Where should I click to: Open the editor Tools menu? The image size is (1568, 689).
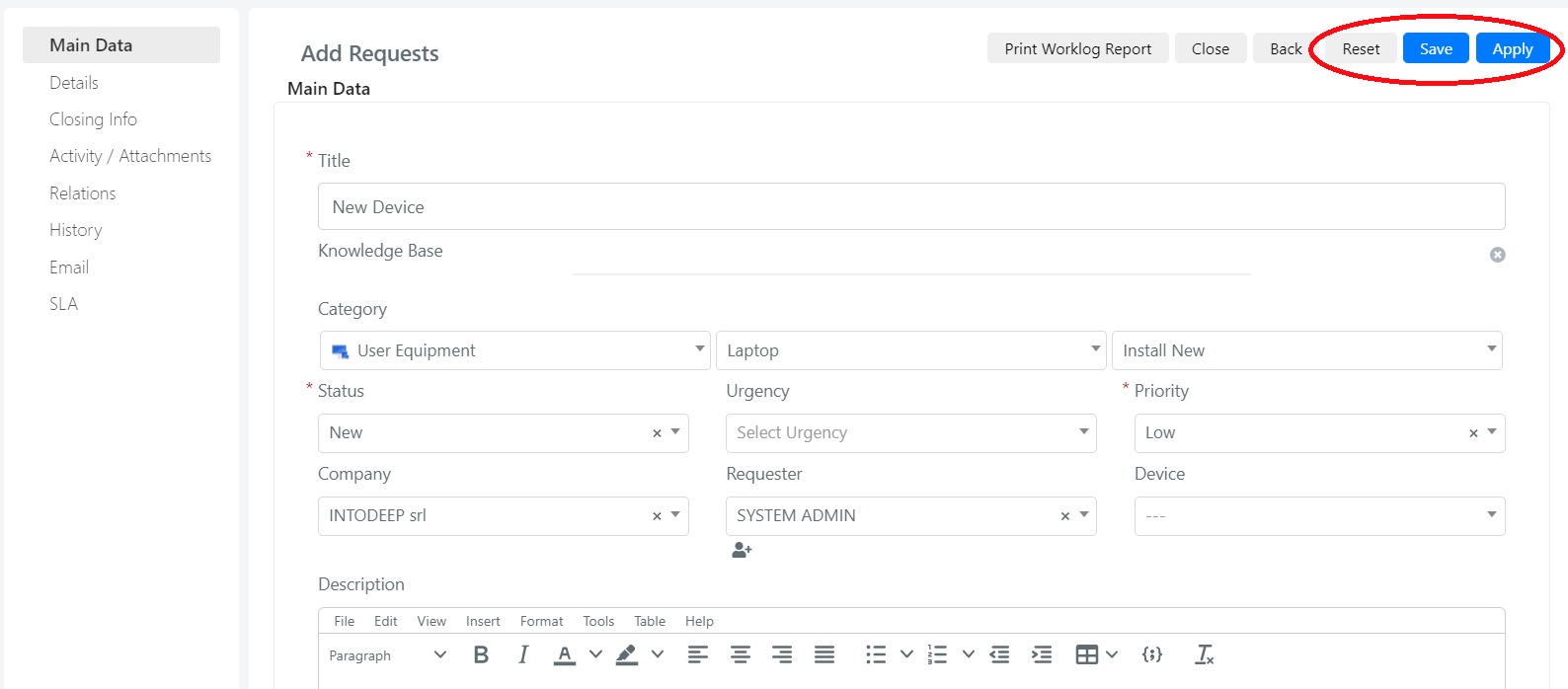[x=598, y=621]
